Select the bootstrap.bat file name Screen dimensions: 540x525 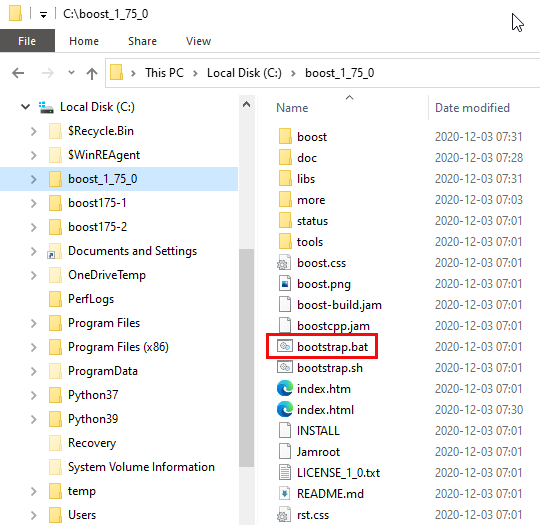tap(333, 347)
